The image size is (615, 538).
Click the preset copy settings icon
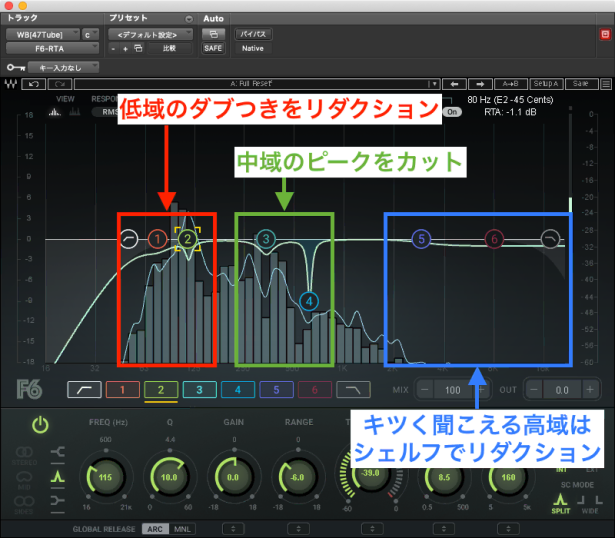138,48
